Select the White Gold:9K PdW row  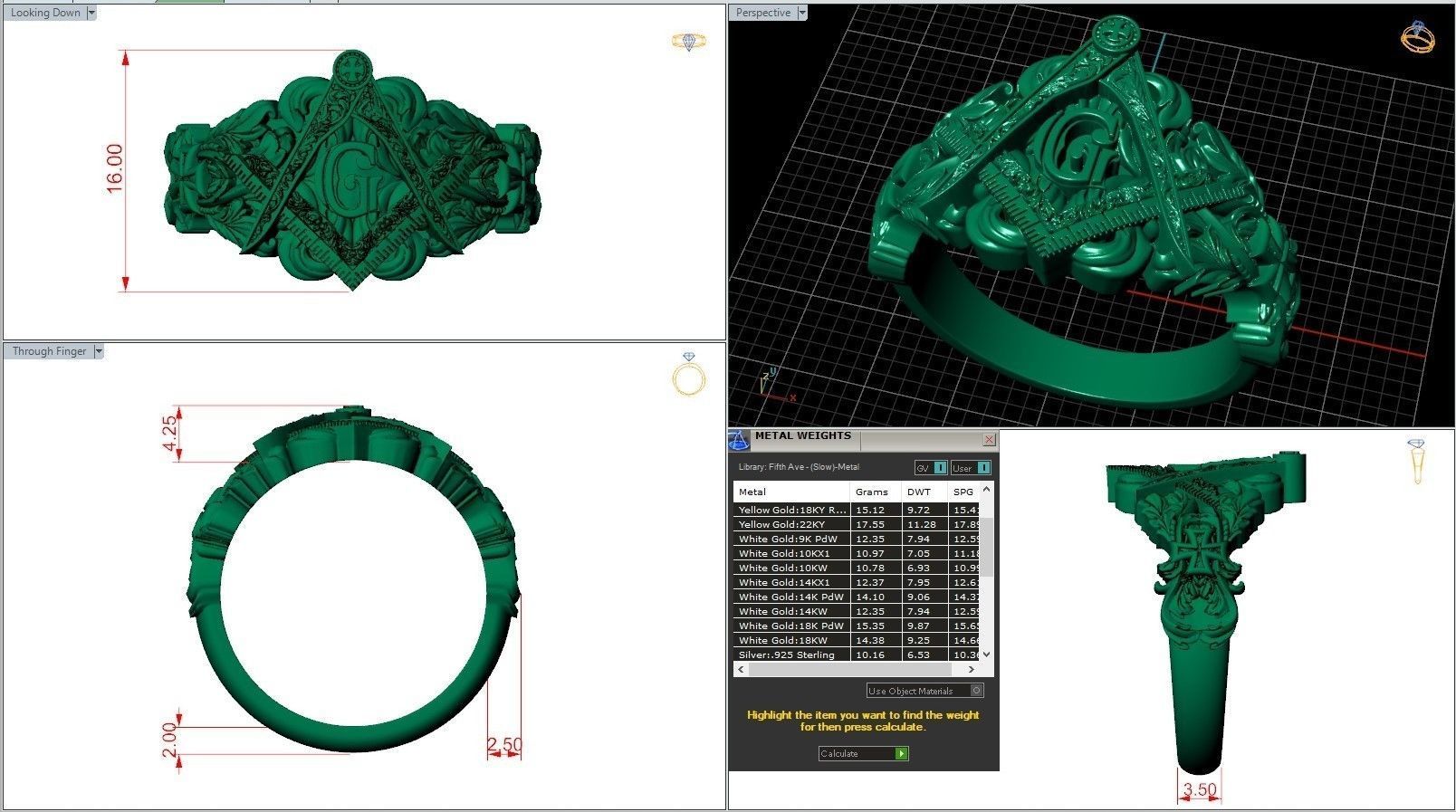point(857,539)
